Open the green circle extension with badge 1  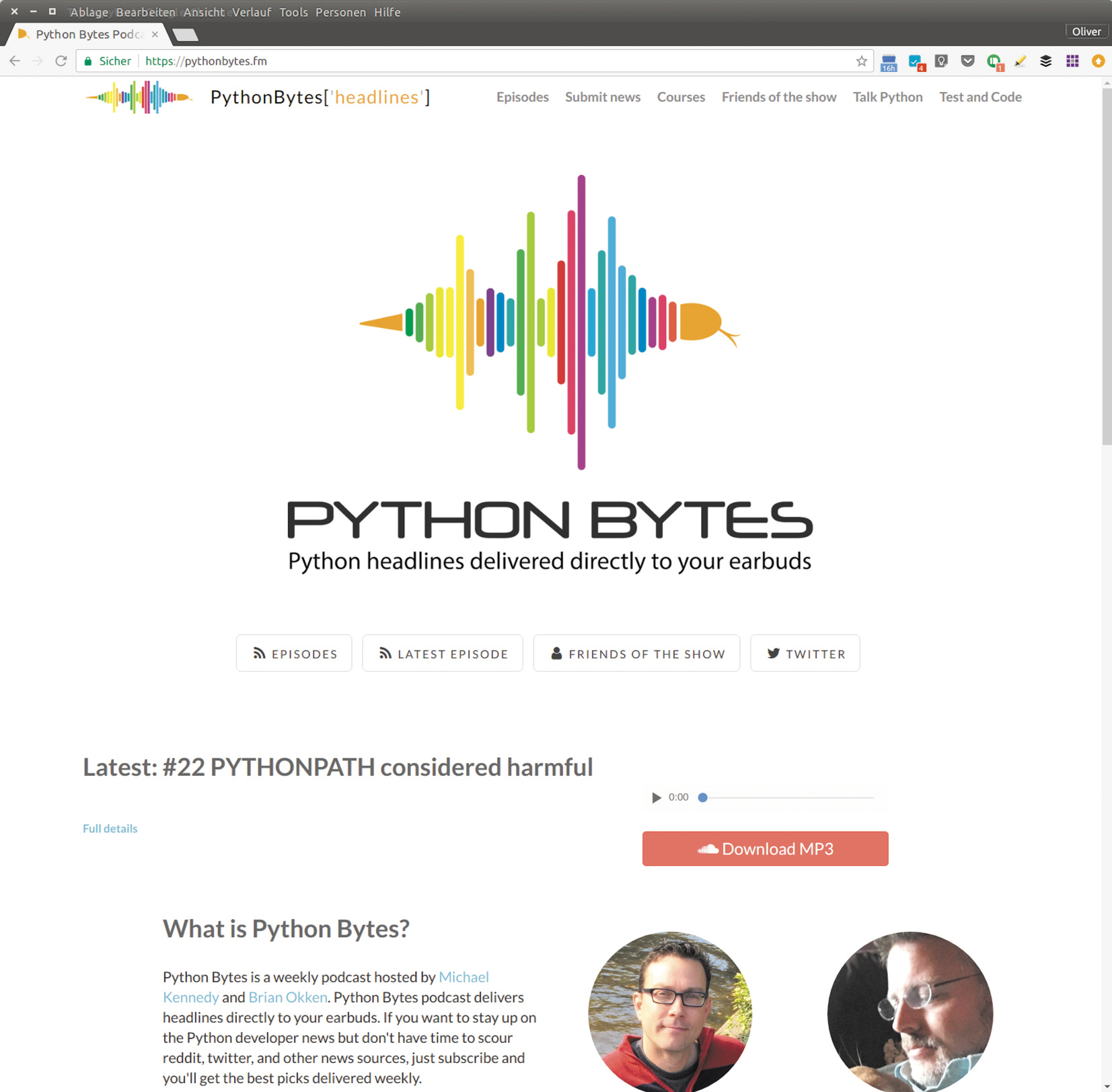point(994,63)
